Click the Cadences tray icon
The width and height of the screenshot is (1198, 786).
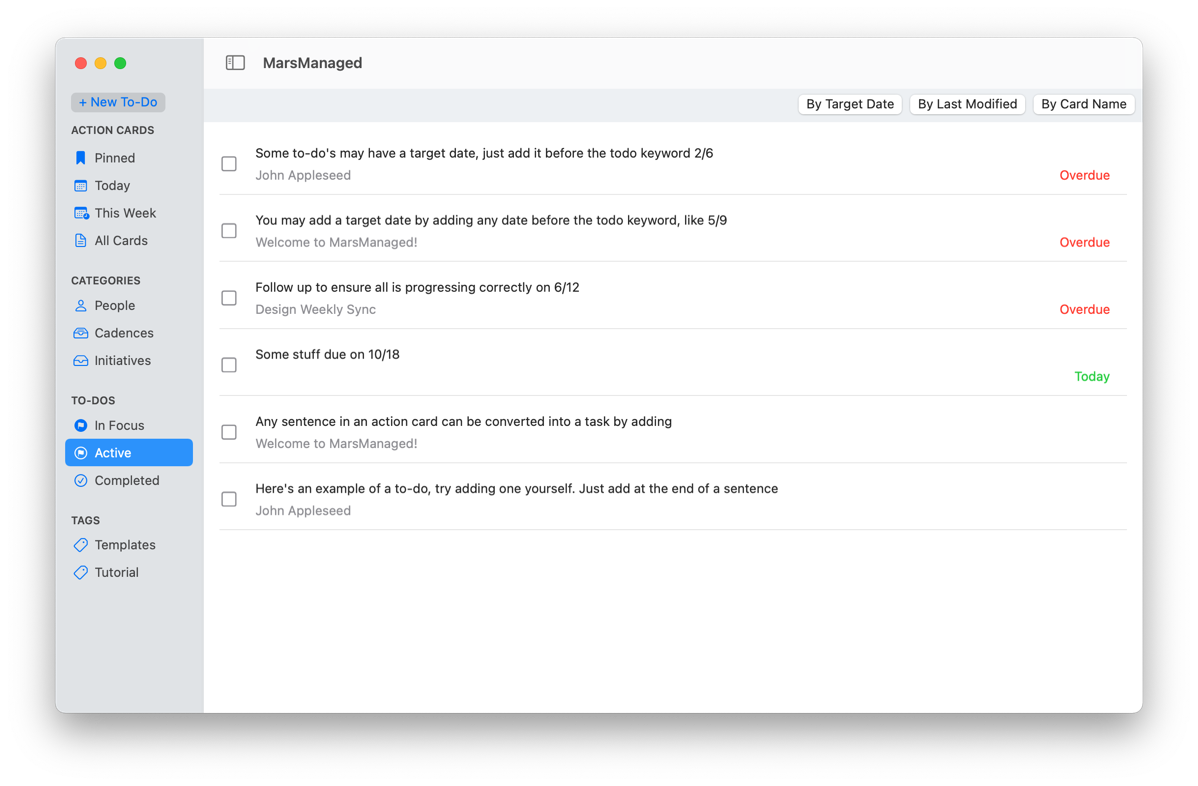tap(80, 333)
